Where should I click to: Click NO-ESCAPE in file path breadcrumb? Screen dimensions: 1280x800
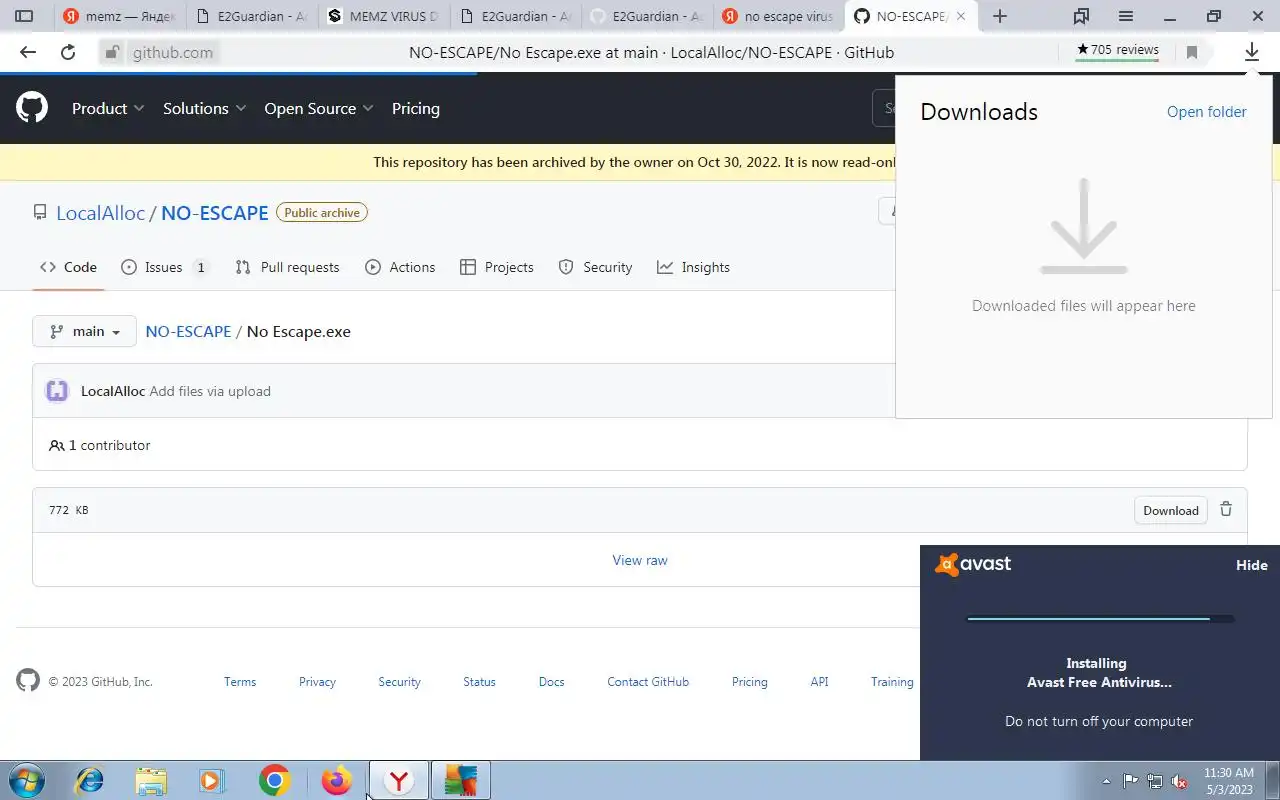click(x=188, y=331)
